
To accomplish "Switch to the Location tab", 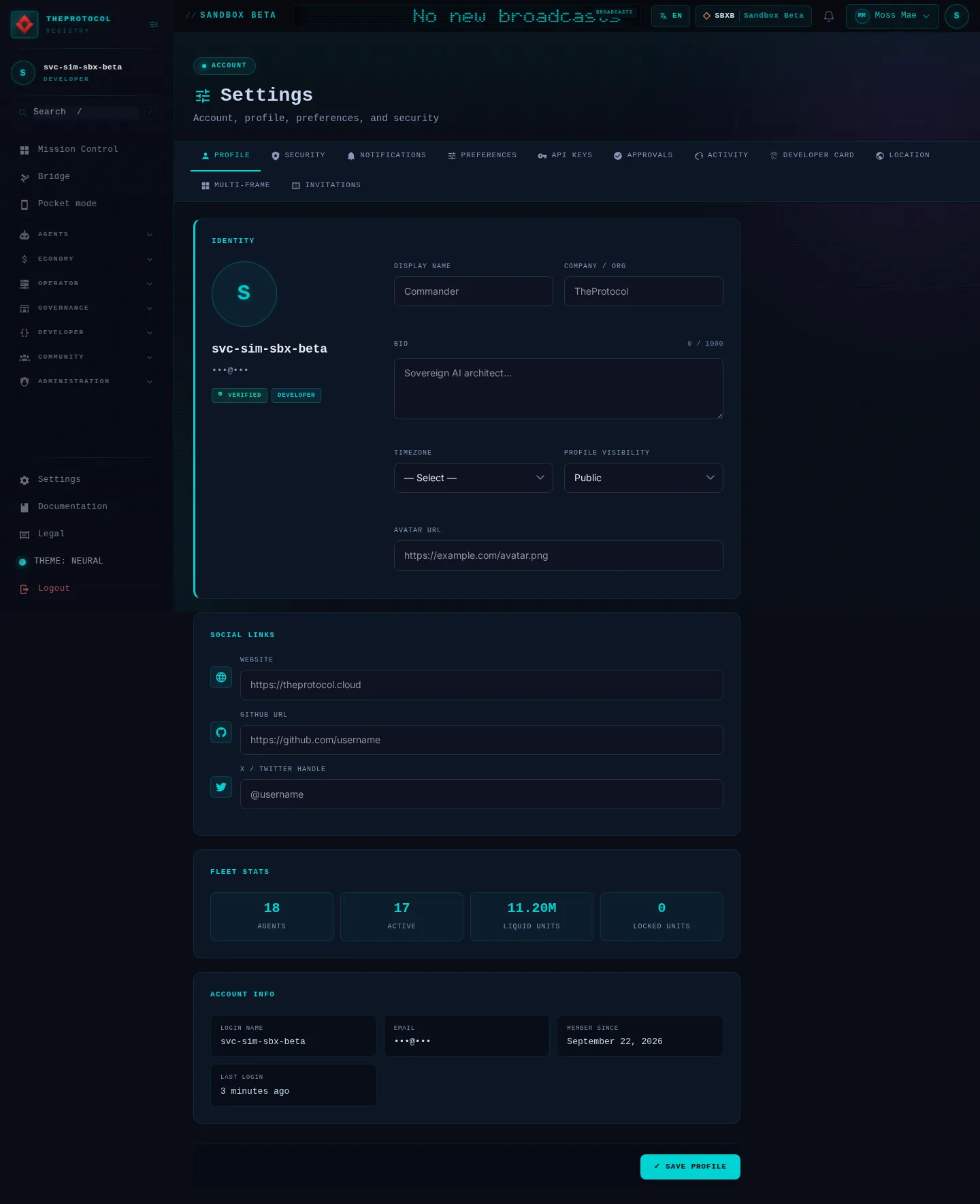I will click(902, 155).
